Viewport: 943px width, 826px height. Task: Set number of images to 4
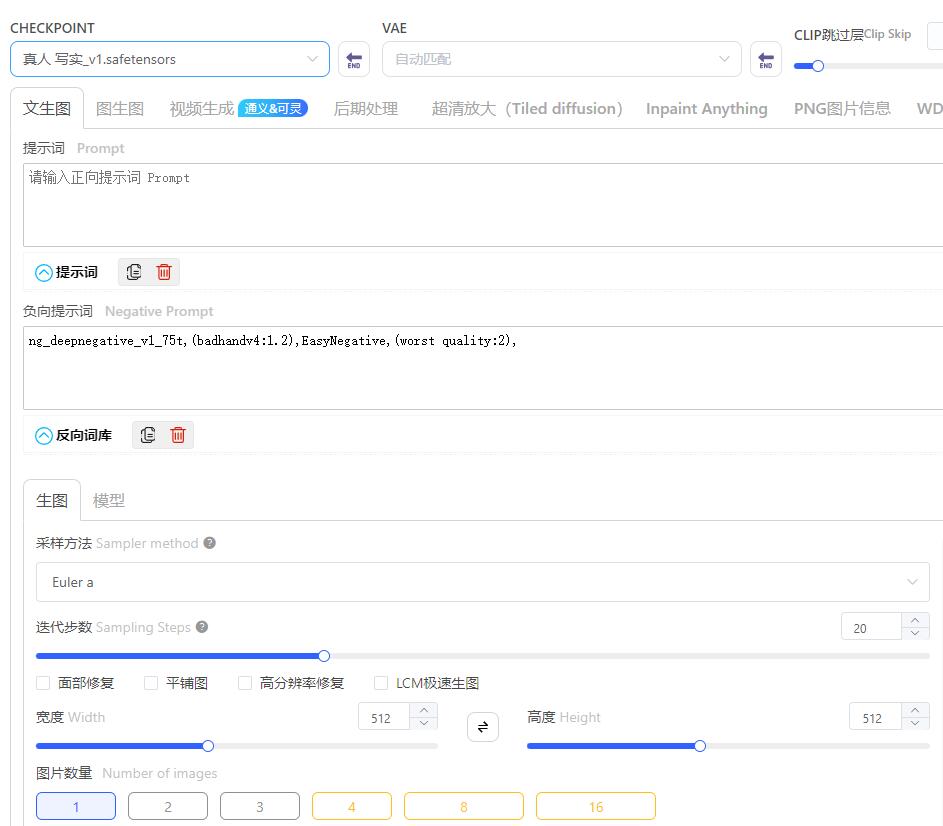(352, 806)
